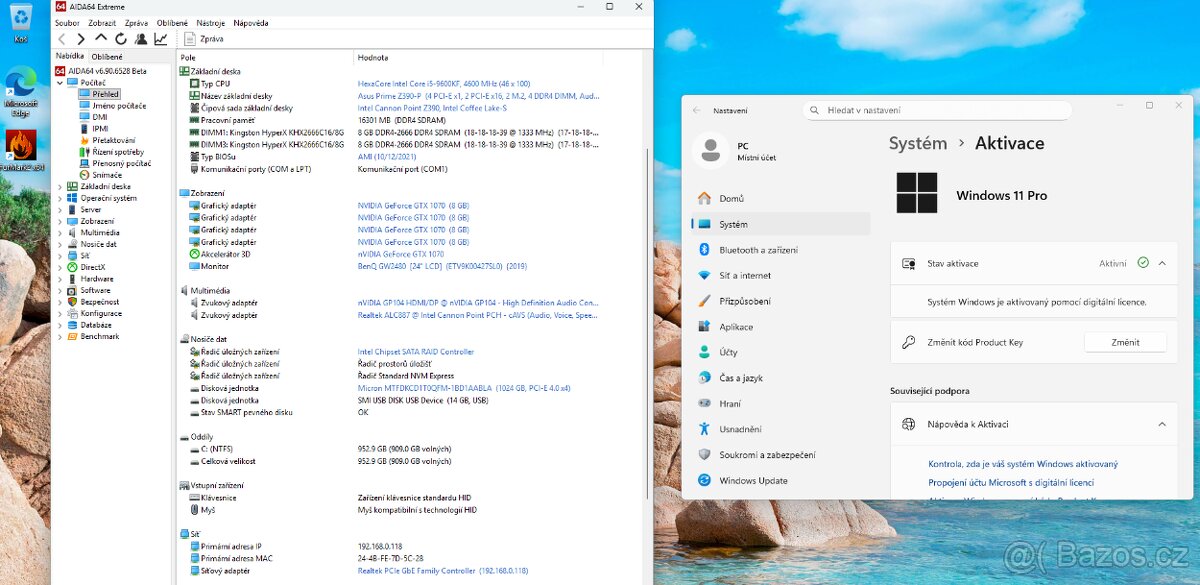Collapse the Počítač tree node
The height and width of the screenshot is (585, 1200).
[x=60, y=83]
